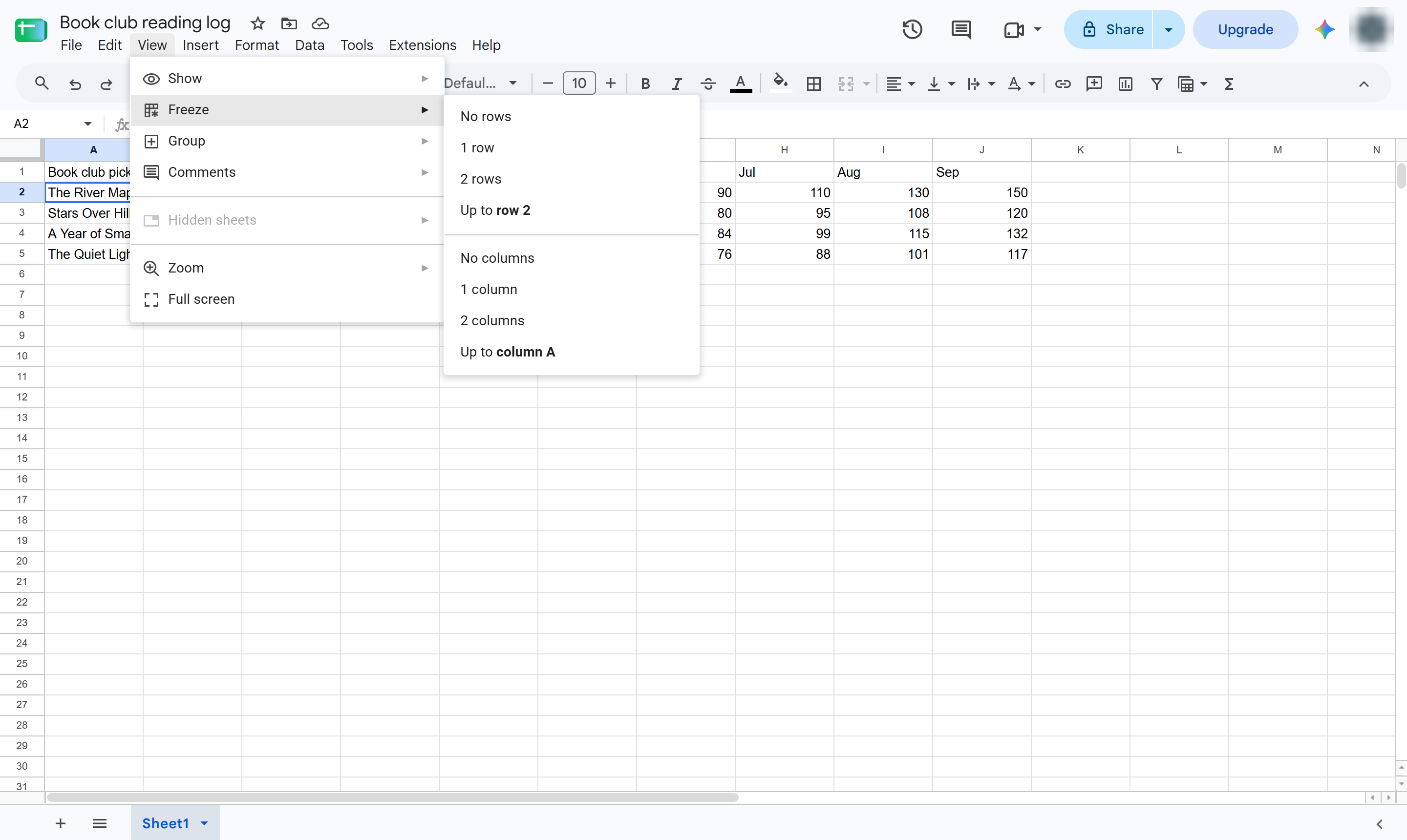Open the text color picker

point(740,84)
